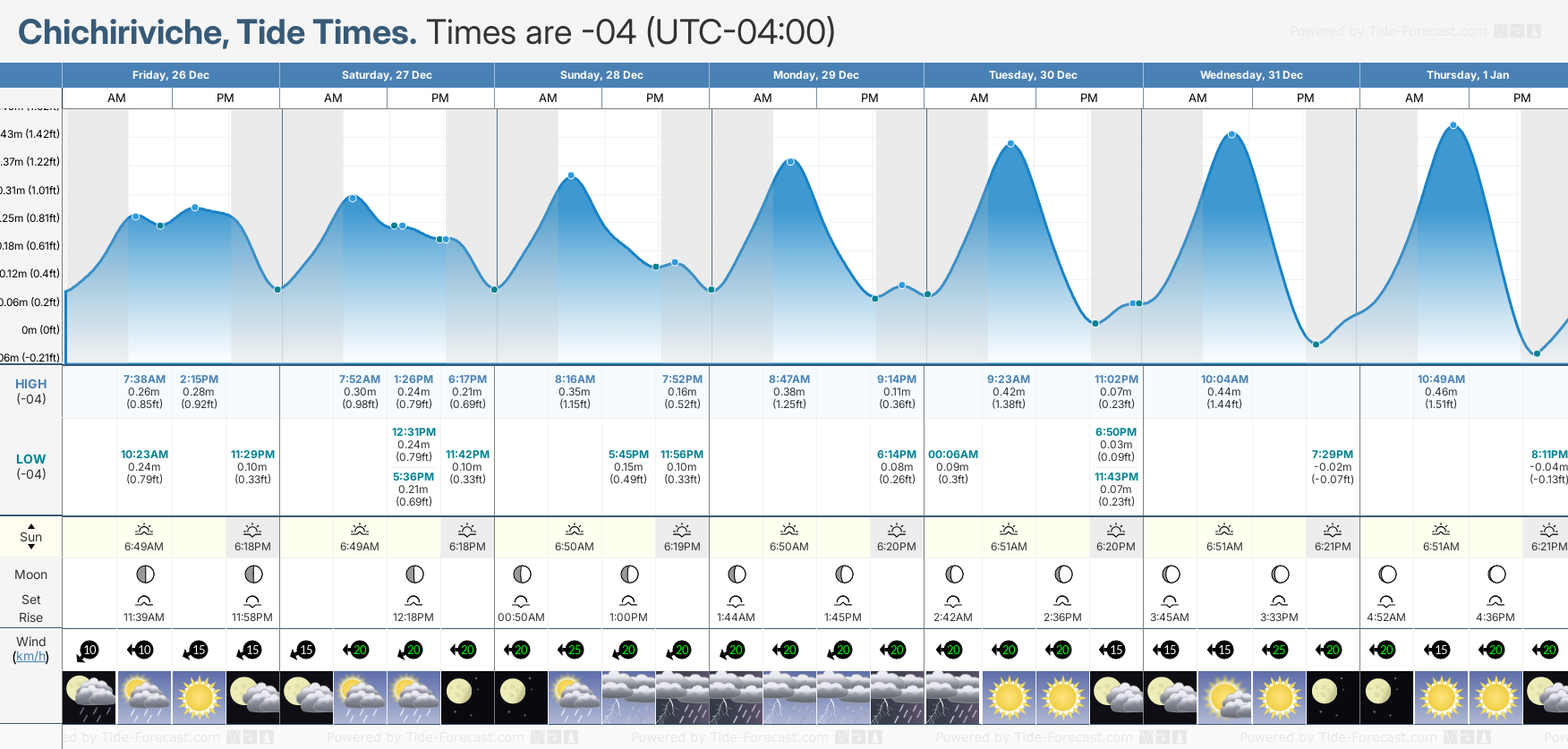Open the km/h wind units link
The width and height of the screenshot is (1568, 749).
pyautogui.click(x=31, y=657)
